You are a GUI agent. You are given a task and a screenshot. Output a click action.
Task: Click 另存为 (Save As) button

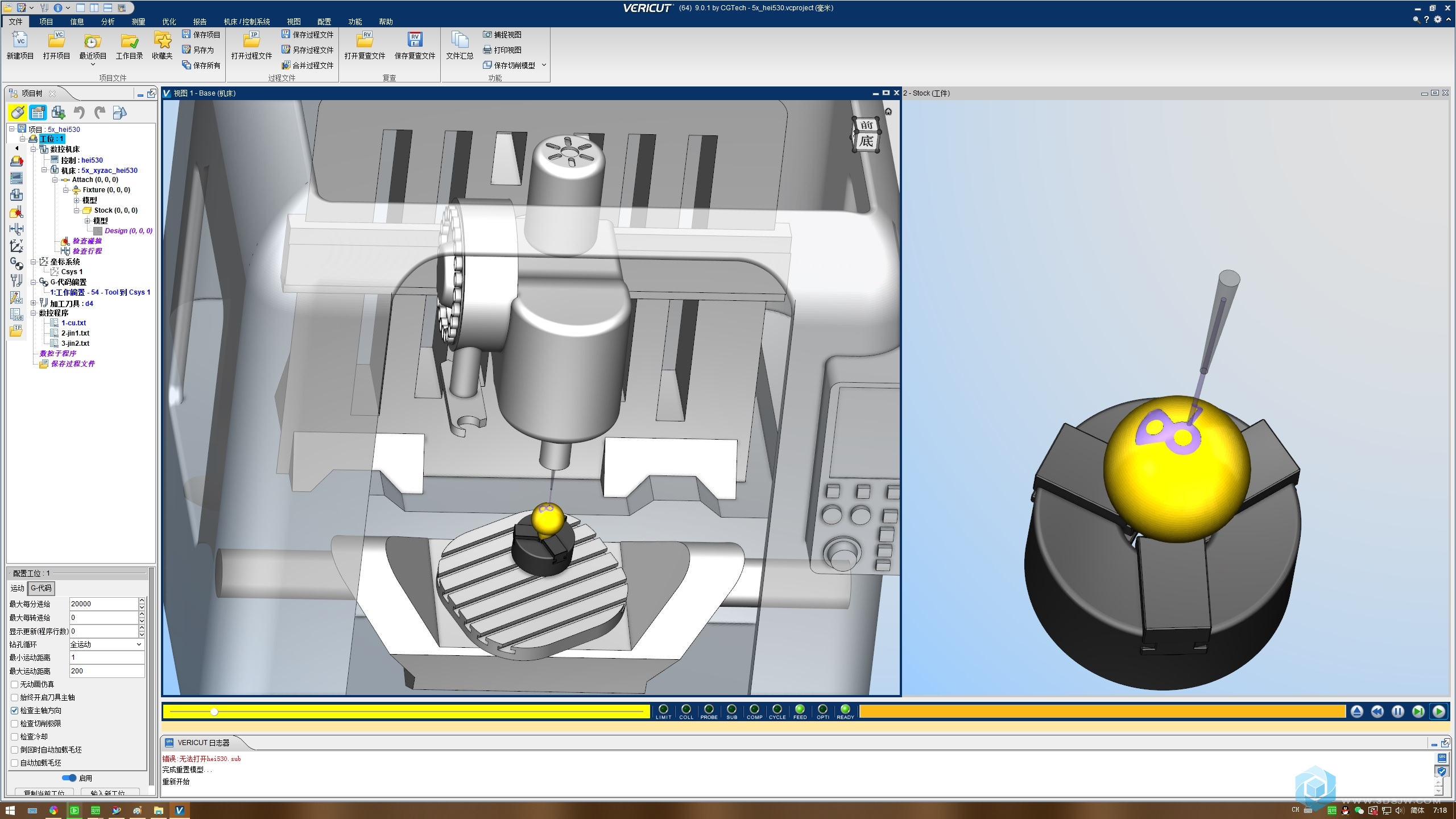[x=198, y=50]
